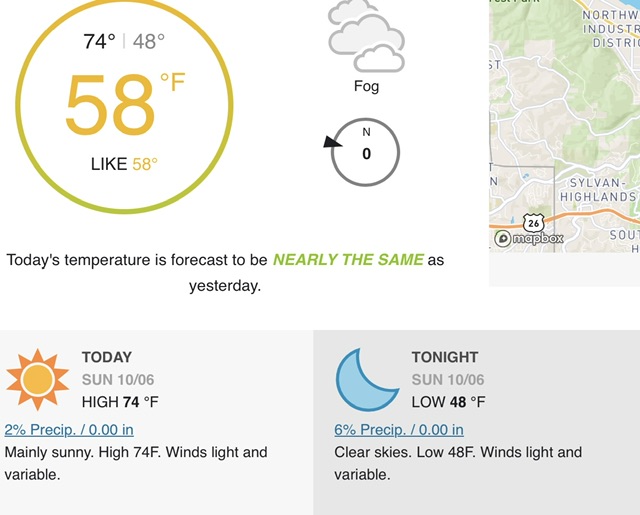
Task: Click the 48° low temperature in circle
Action: (149, 41)
